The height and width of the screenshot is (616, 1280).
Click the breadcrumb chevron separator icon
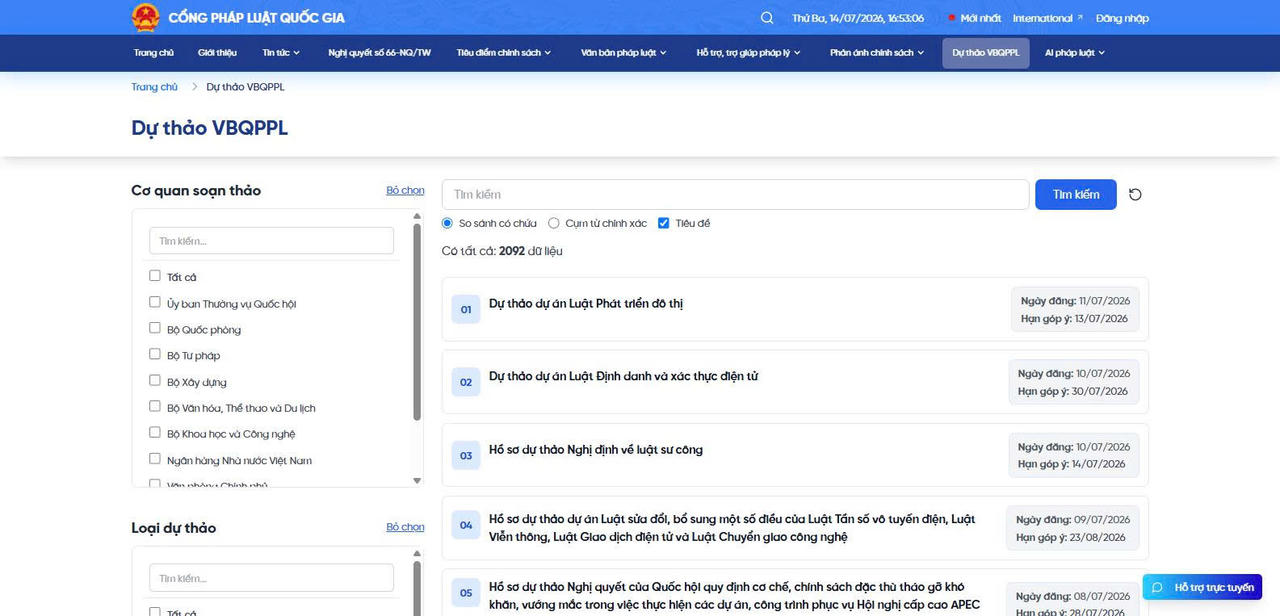point(194,87)
